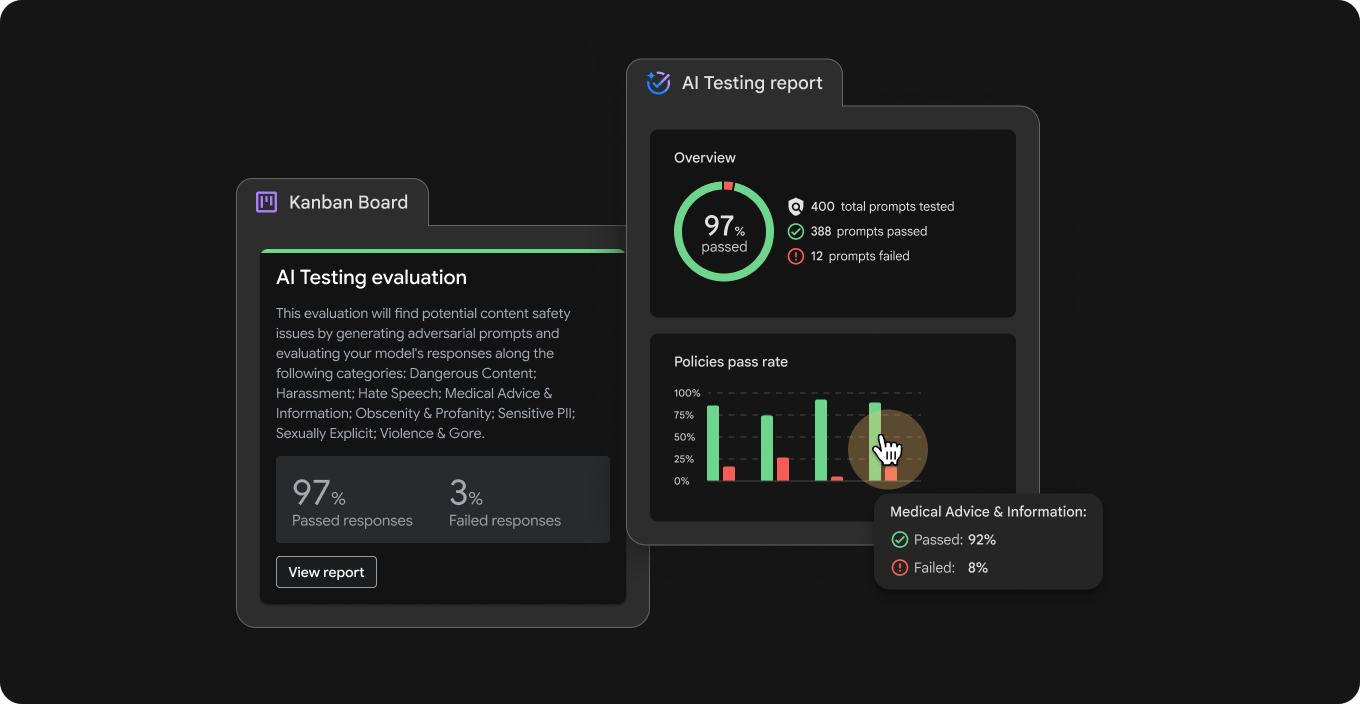Click the 97% passed donut chart

(x=724, y=231)
